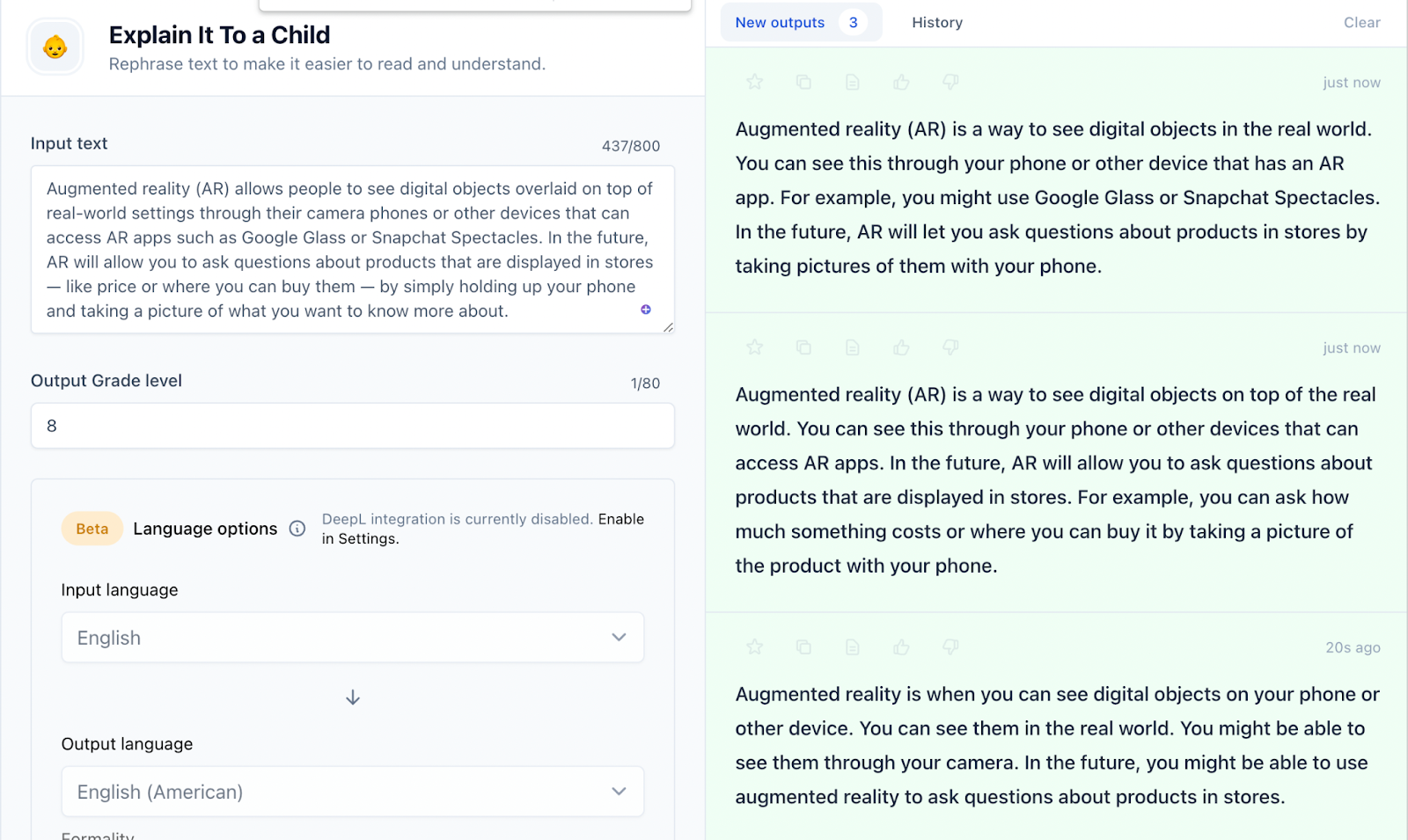Viewport: 1408px width, 840px height.
Task: Click the Output Grade level field
Action: point(352,426)
